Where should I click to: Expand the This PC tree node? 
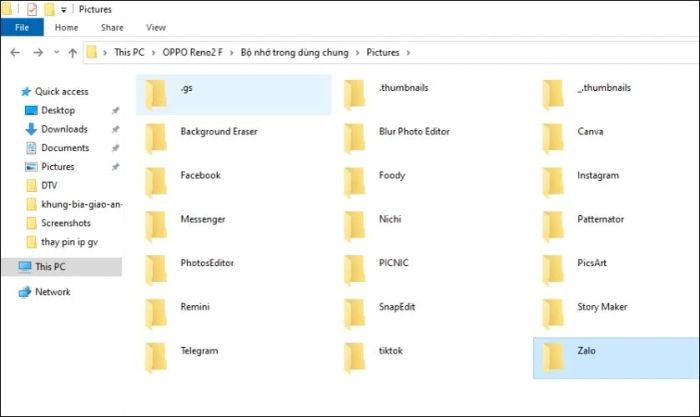(9, 267)
